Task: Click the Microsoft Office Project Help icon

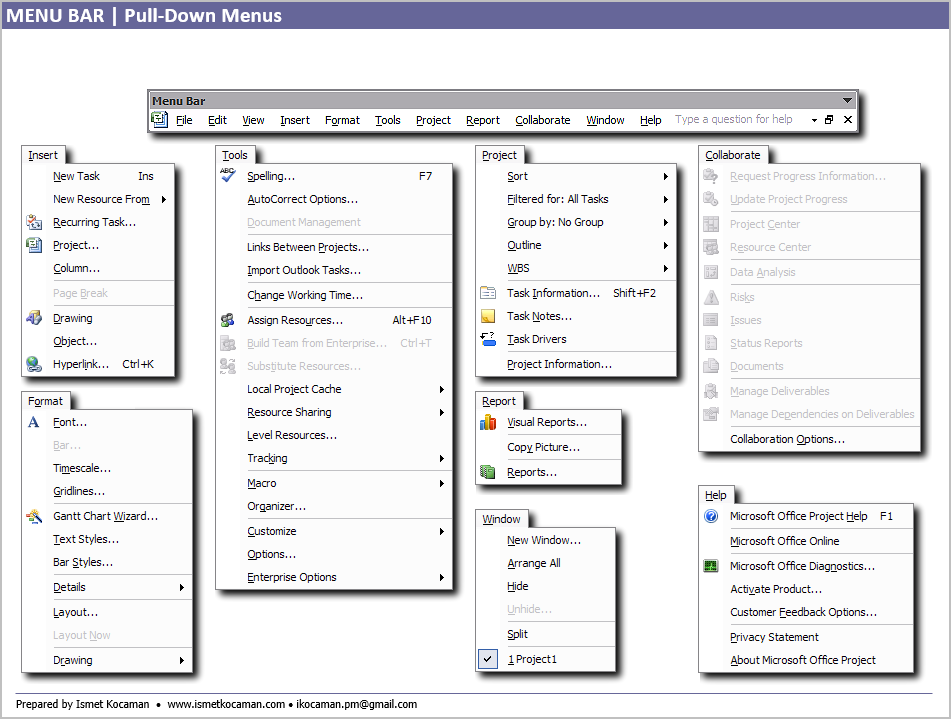Action: 711,517
